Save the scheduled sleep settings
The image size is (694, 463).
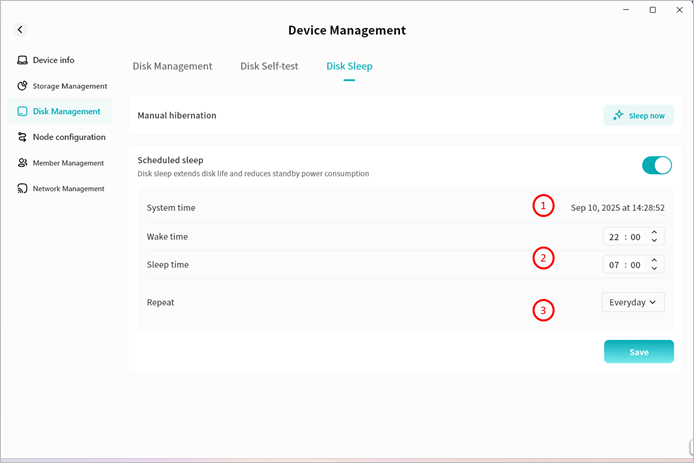coord(638,352)
